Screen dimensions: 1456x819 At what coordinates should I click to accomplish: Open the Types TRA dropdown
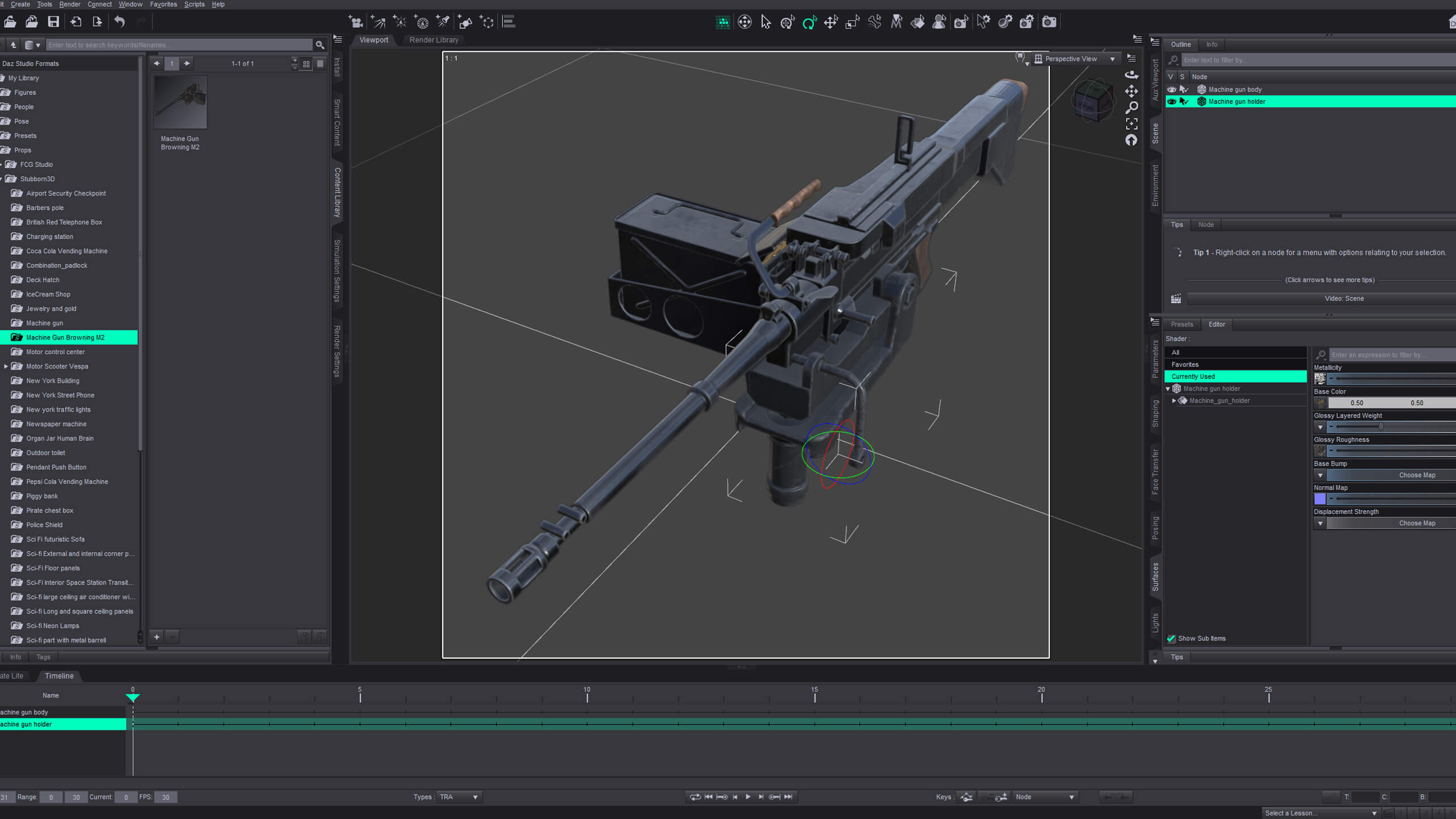coord(459,797)
